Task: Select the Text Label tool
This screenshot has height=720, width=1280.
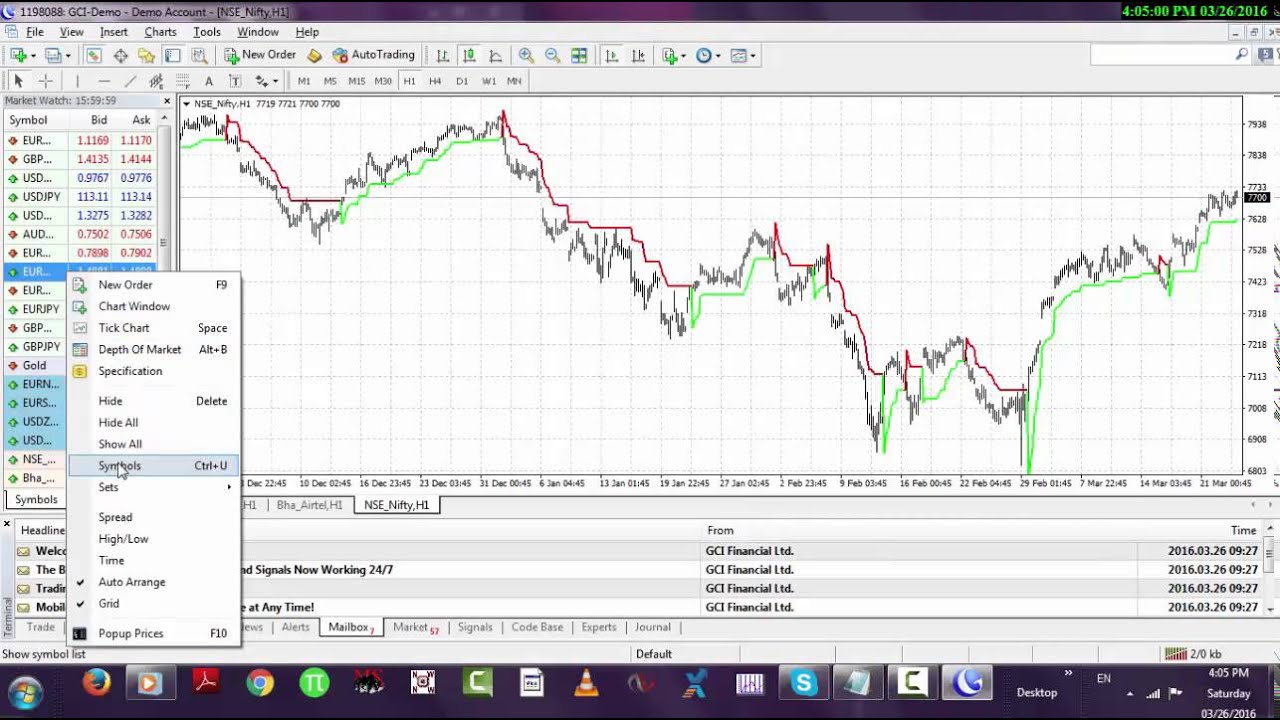Action: pyautogui.click(x=234, y=81)
